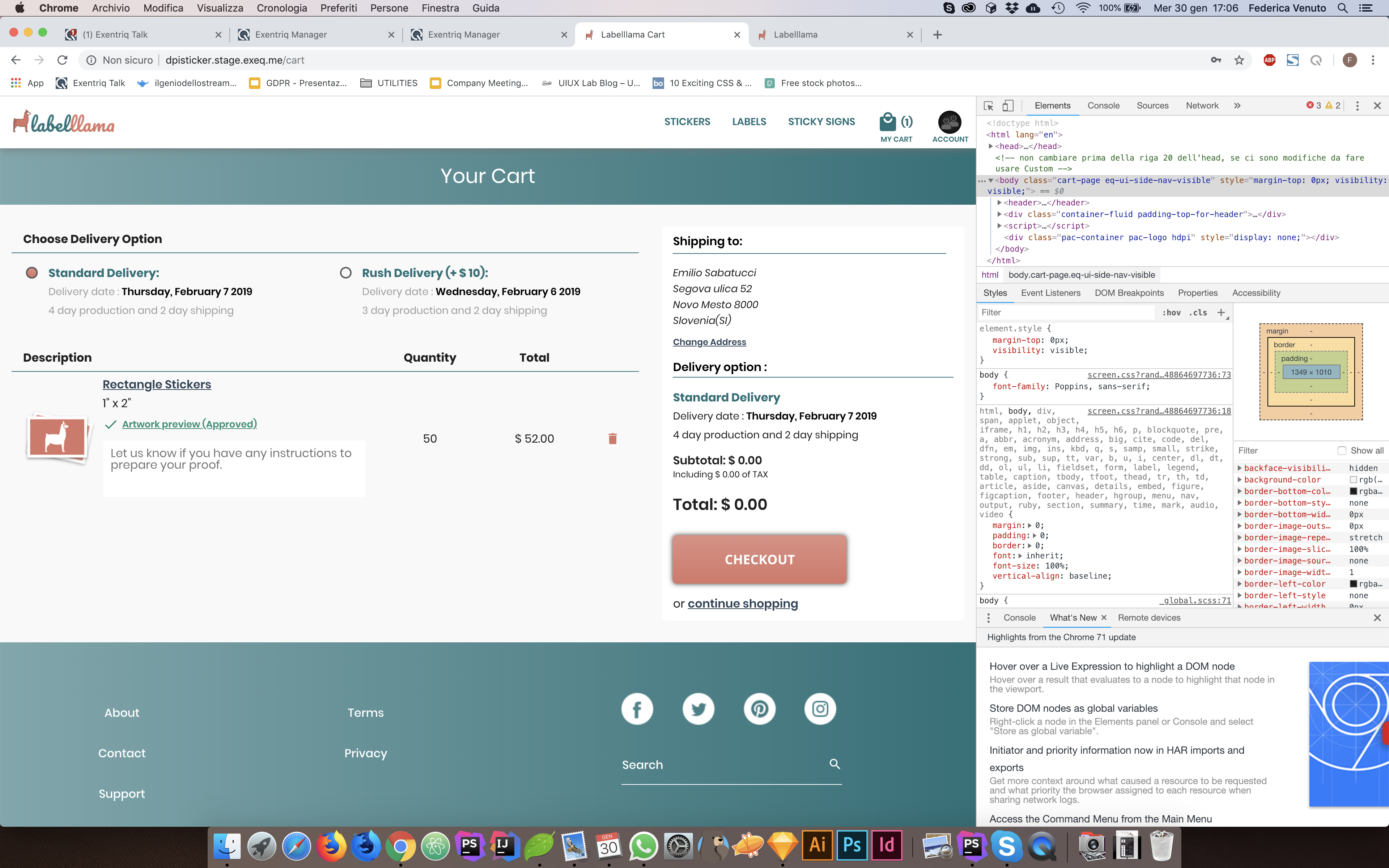Image resolution: width=1389 pixels, height=868 pixels.
Task: Toggle the DevTools device toolbar icon
Action: pos(1008,106)
